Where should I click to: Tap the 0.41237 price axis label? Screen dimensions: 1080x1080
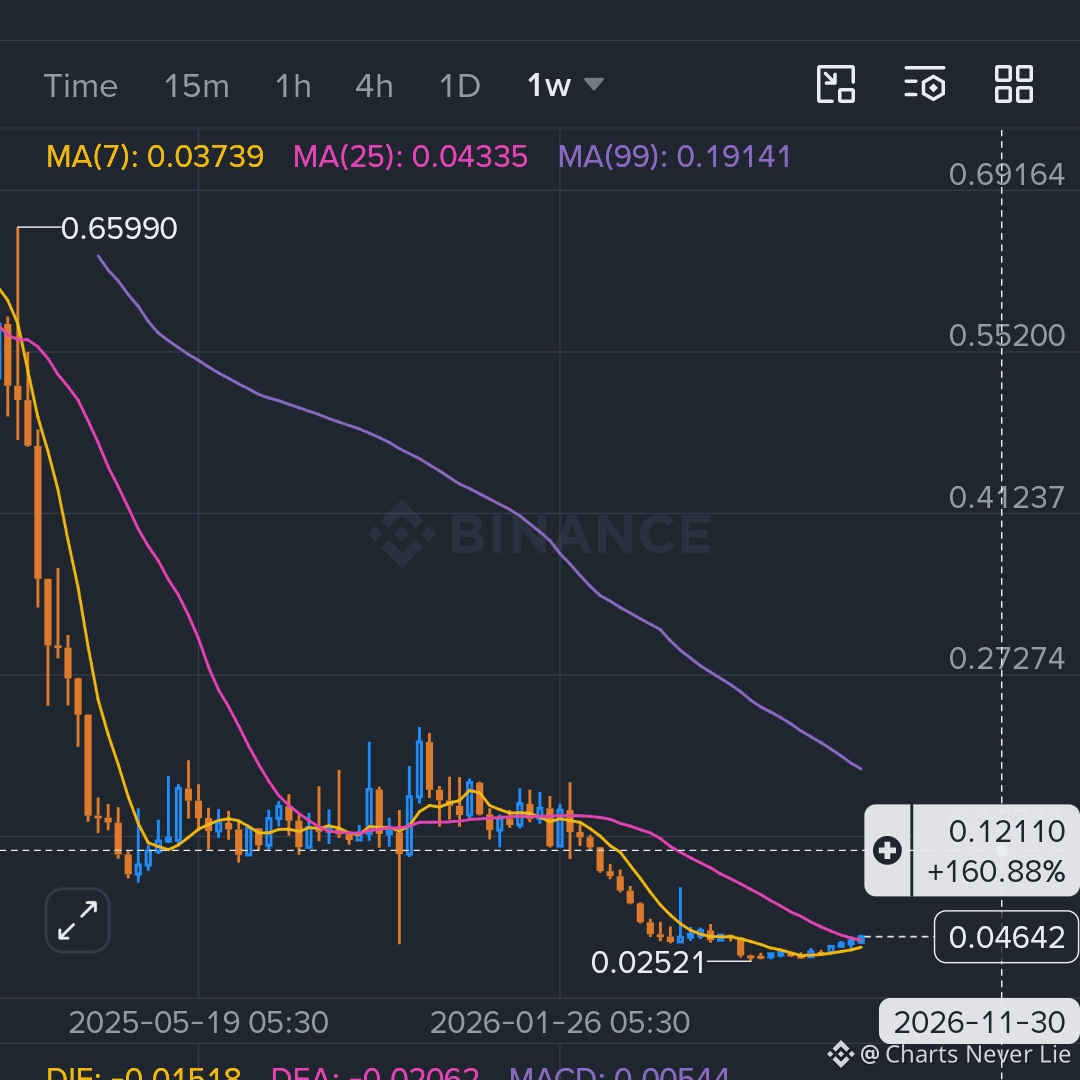(1006, 497)
